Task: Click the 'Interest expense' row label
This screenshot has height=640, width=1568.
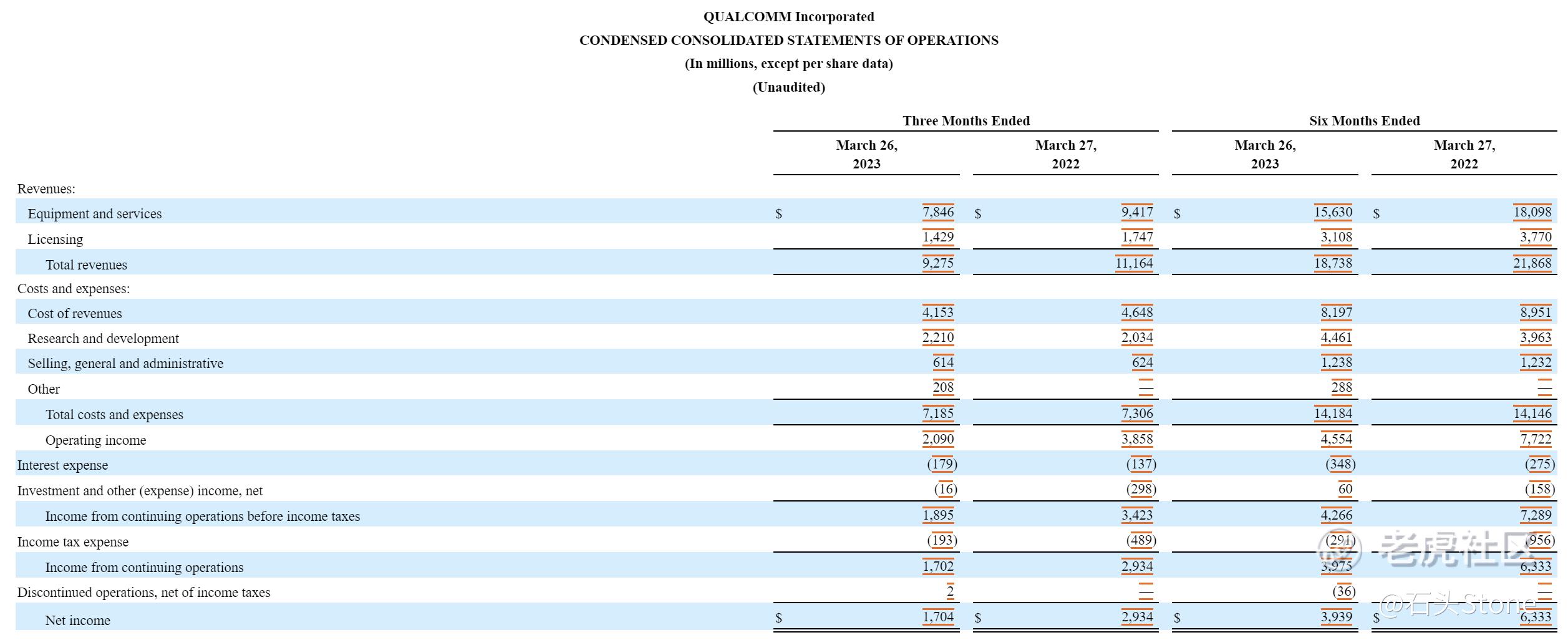Action: [62, 465]
